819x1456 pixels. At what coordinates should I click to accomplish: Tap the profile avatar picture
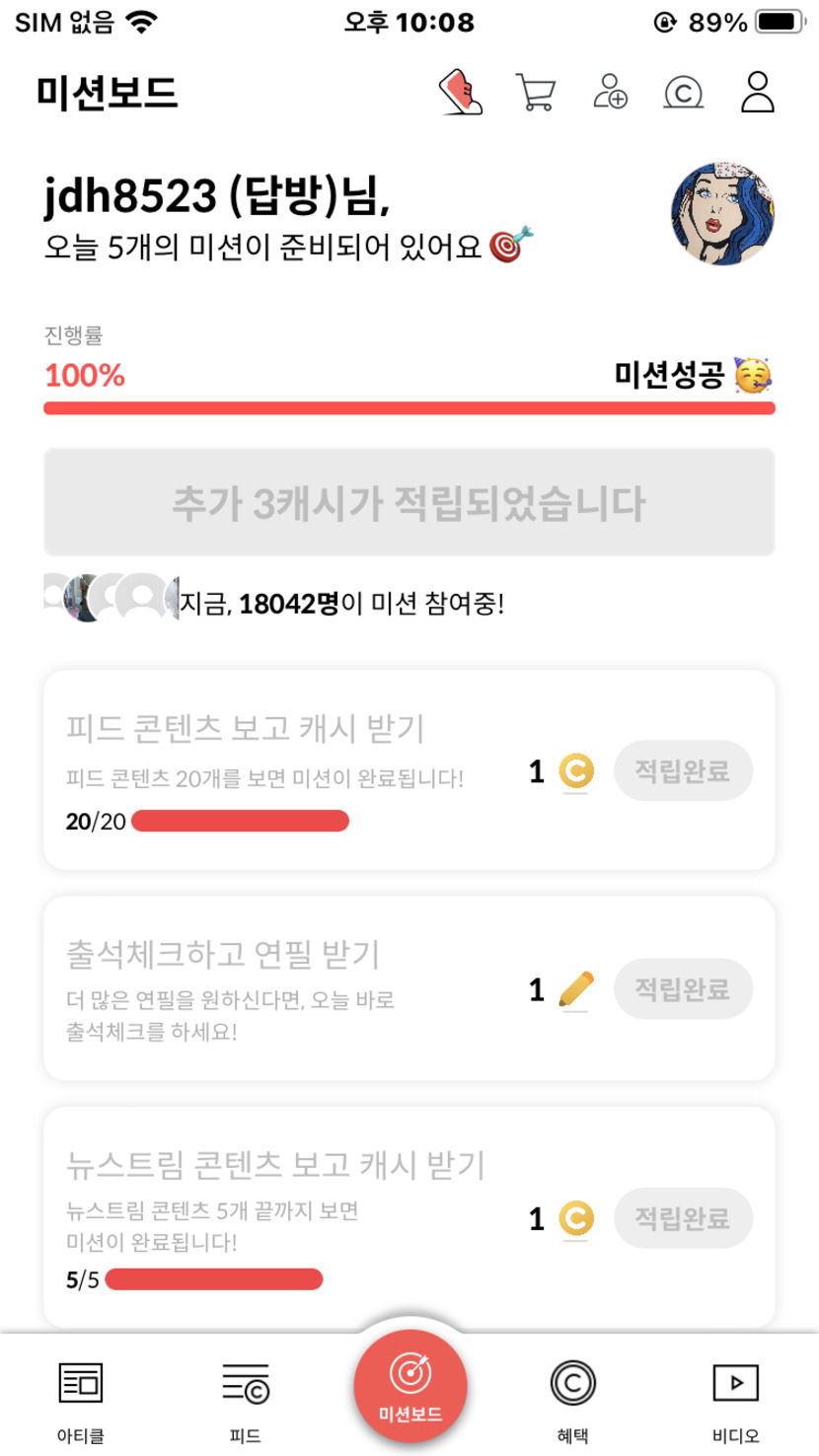[722, 214]
